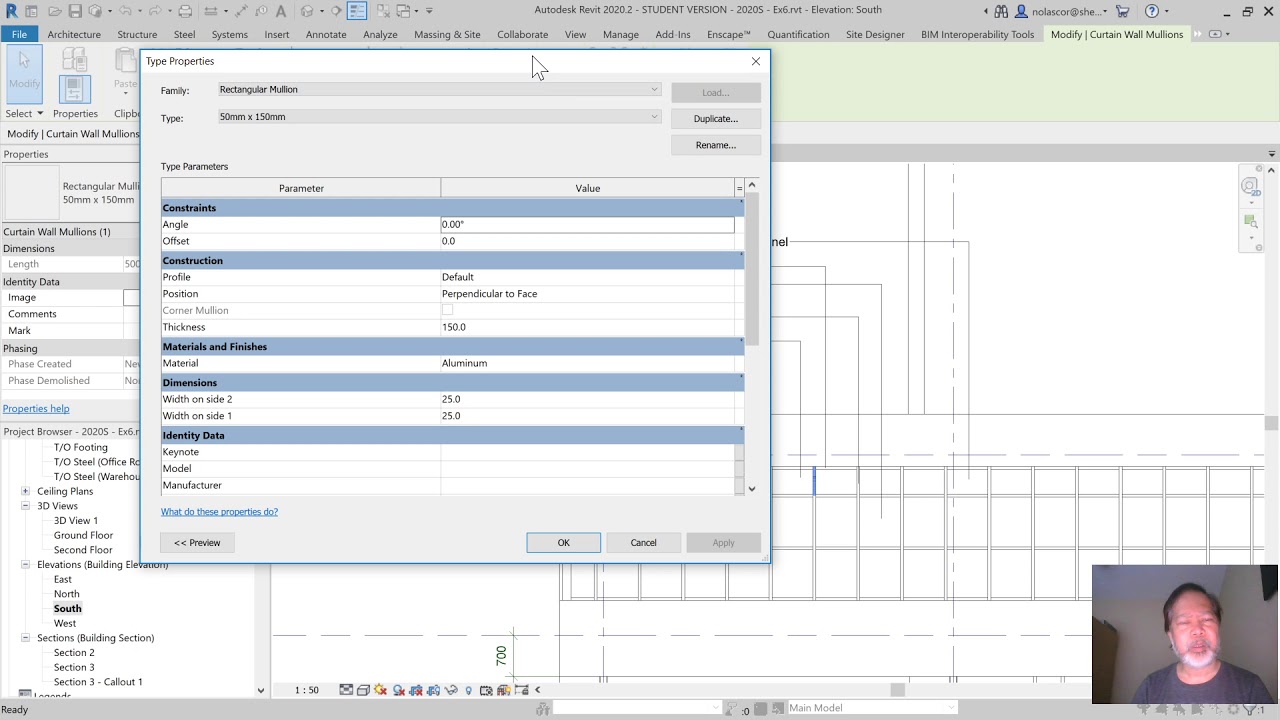Click the 1 : 50 view scale
Image resolution: width=1280 pixels, height=720 pixels.
click(307, 690)
